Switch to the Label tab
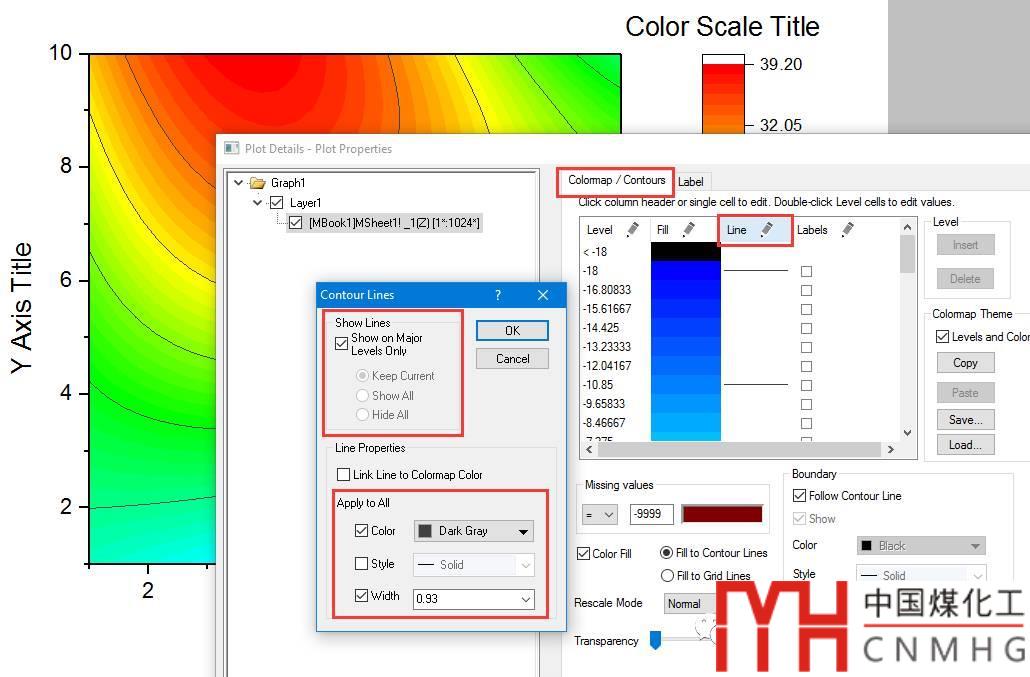Viewport: 1030px width, 677px height. 690,182
